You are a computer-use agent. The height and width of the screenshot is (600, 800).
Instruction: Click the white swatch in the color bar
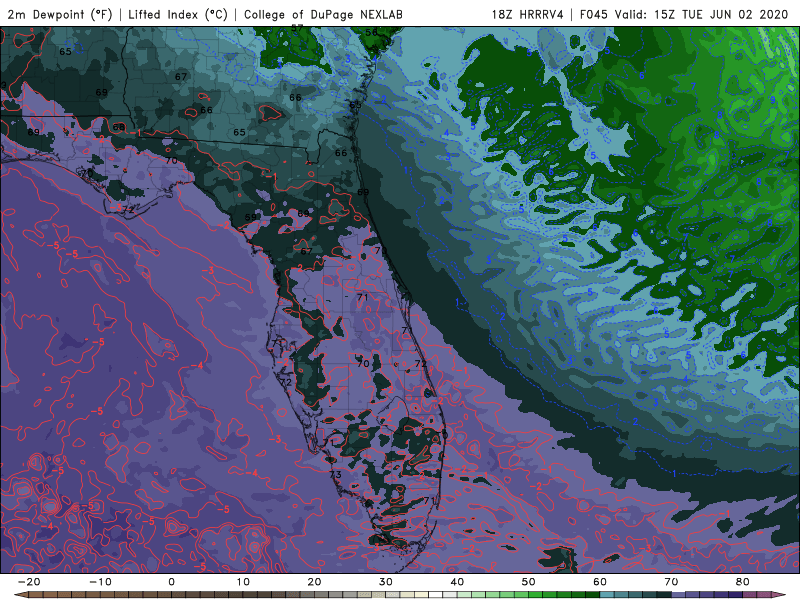(436, 595)
